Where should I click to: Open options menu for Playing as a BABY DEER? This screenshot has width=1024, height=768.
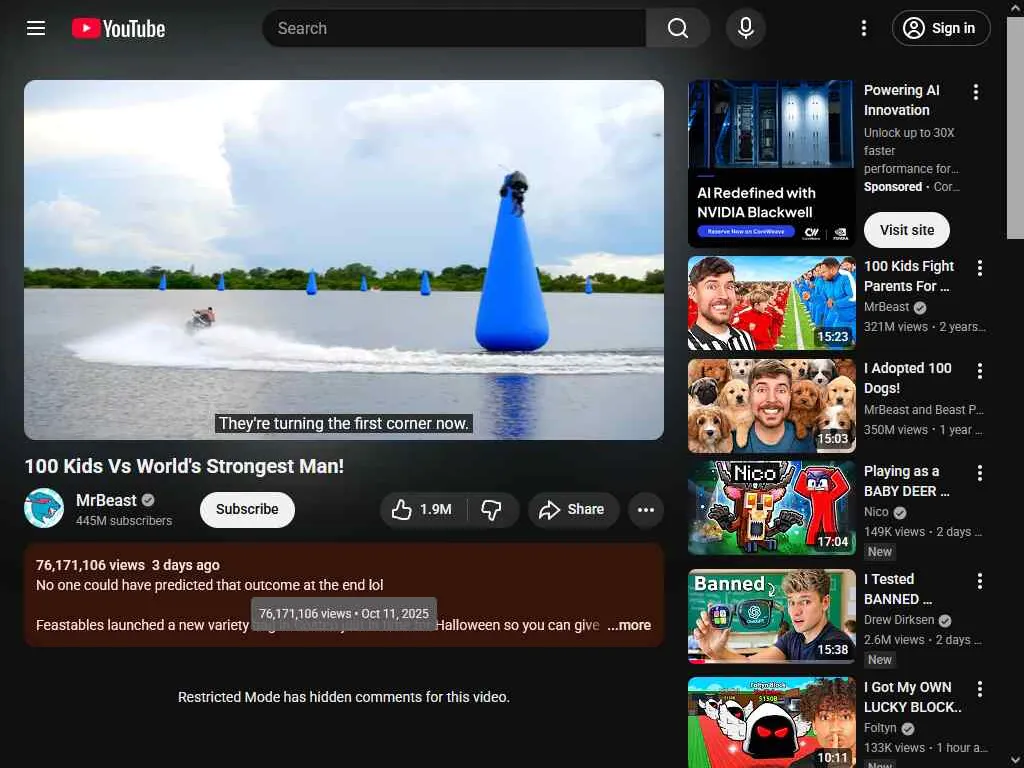980,473
